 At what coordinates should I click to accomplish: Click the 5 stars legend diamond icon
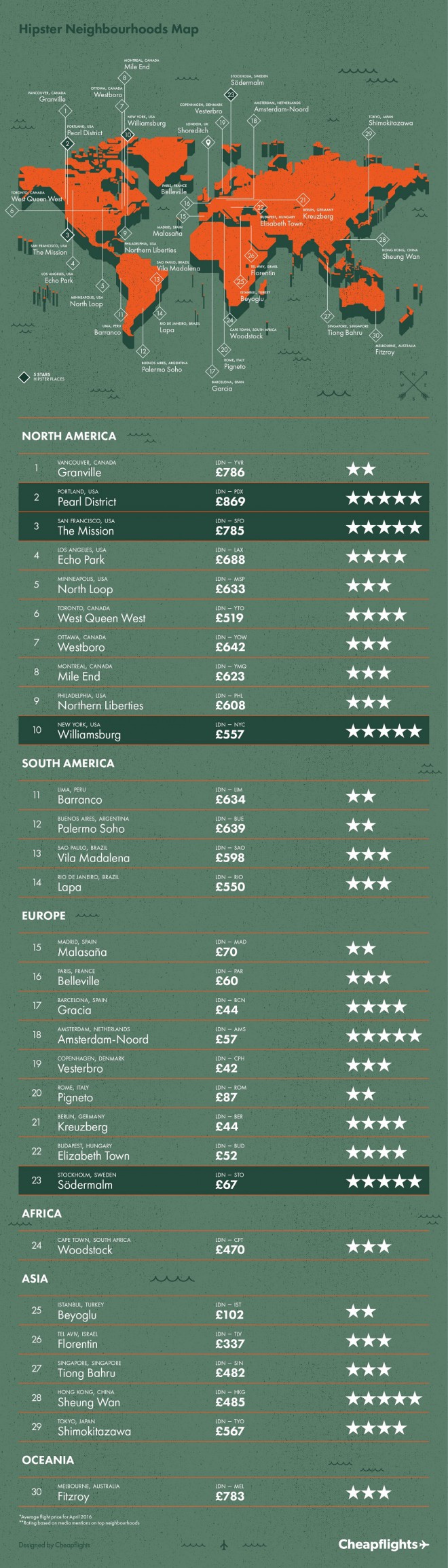25,376
